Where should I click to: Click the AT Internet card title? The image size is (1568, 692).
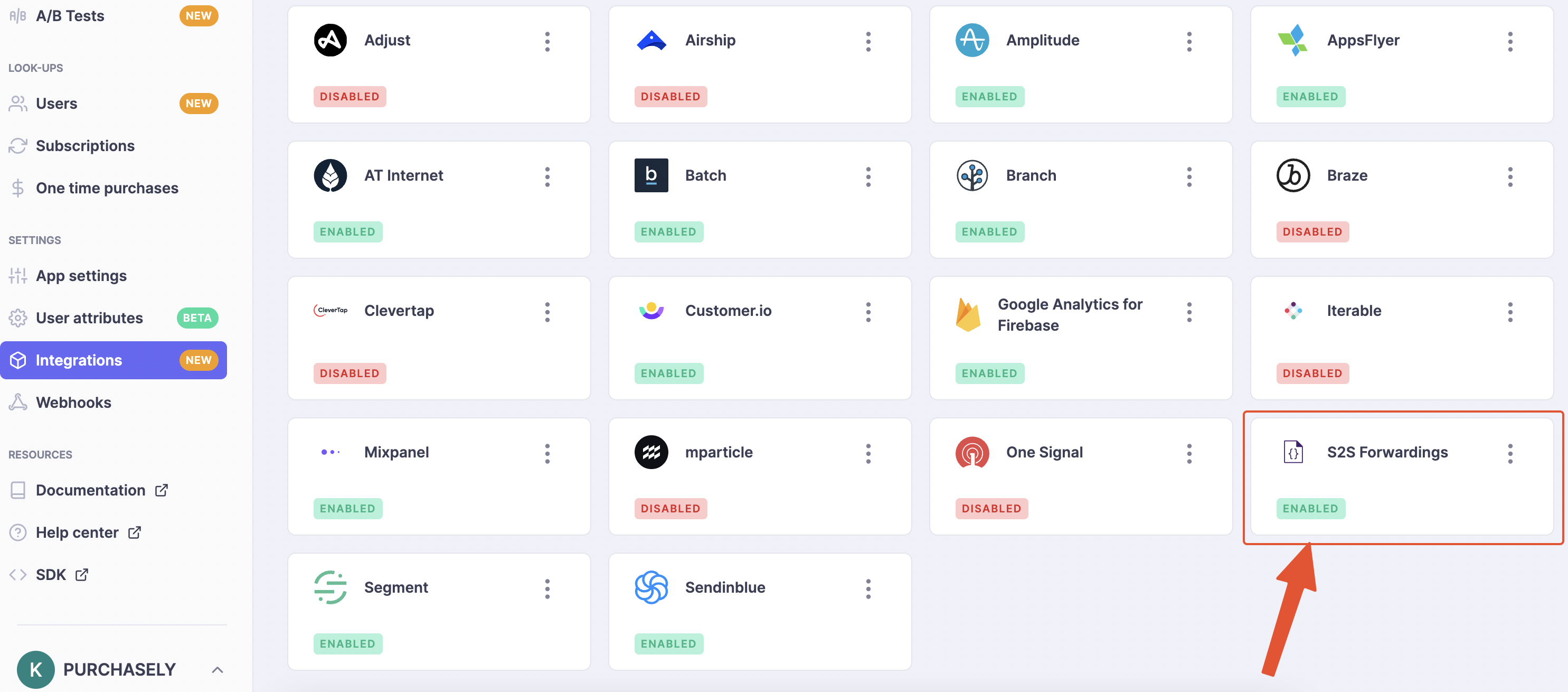tap(403, 175)
